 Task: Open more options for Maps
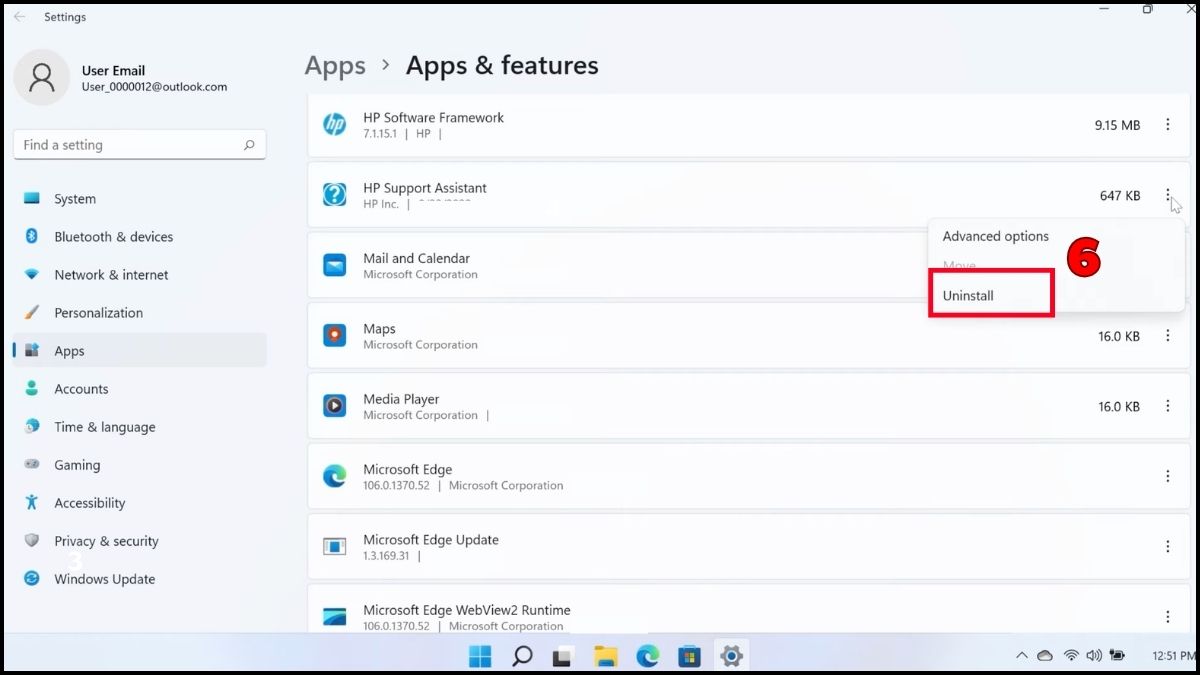(1167, 336)
